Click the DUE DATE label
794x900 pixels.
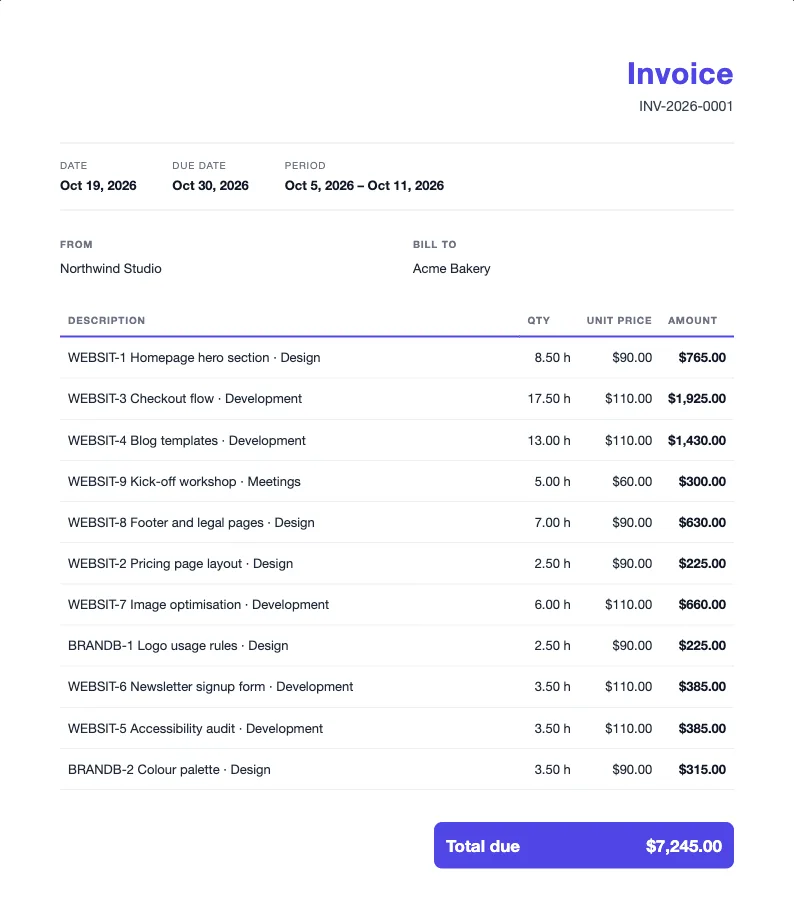tap(199, 165)
